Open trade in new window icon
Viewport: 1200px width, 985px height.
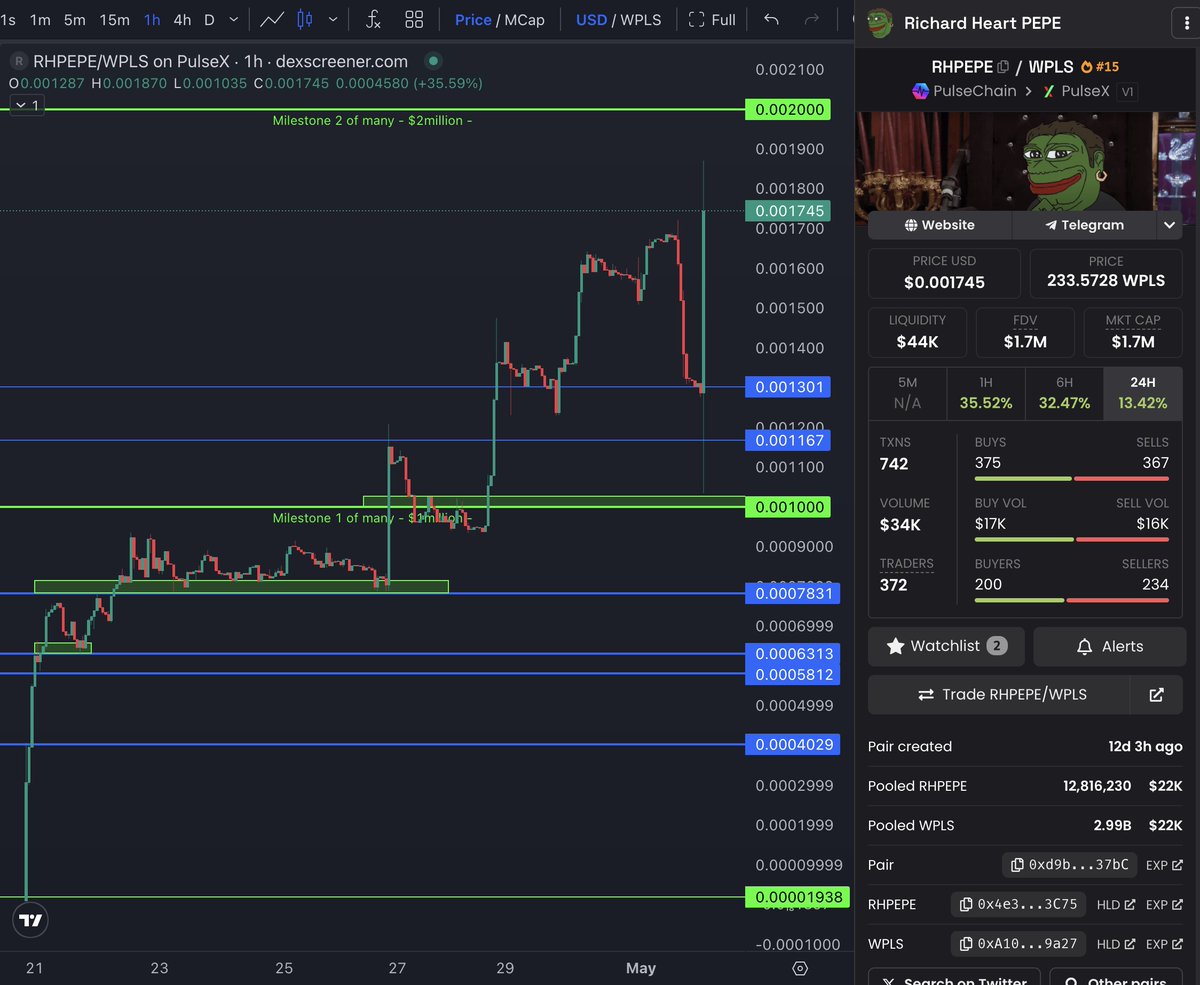click(1157, 694)
